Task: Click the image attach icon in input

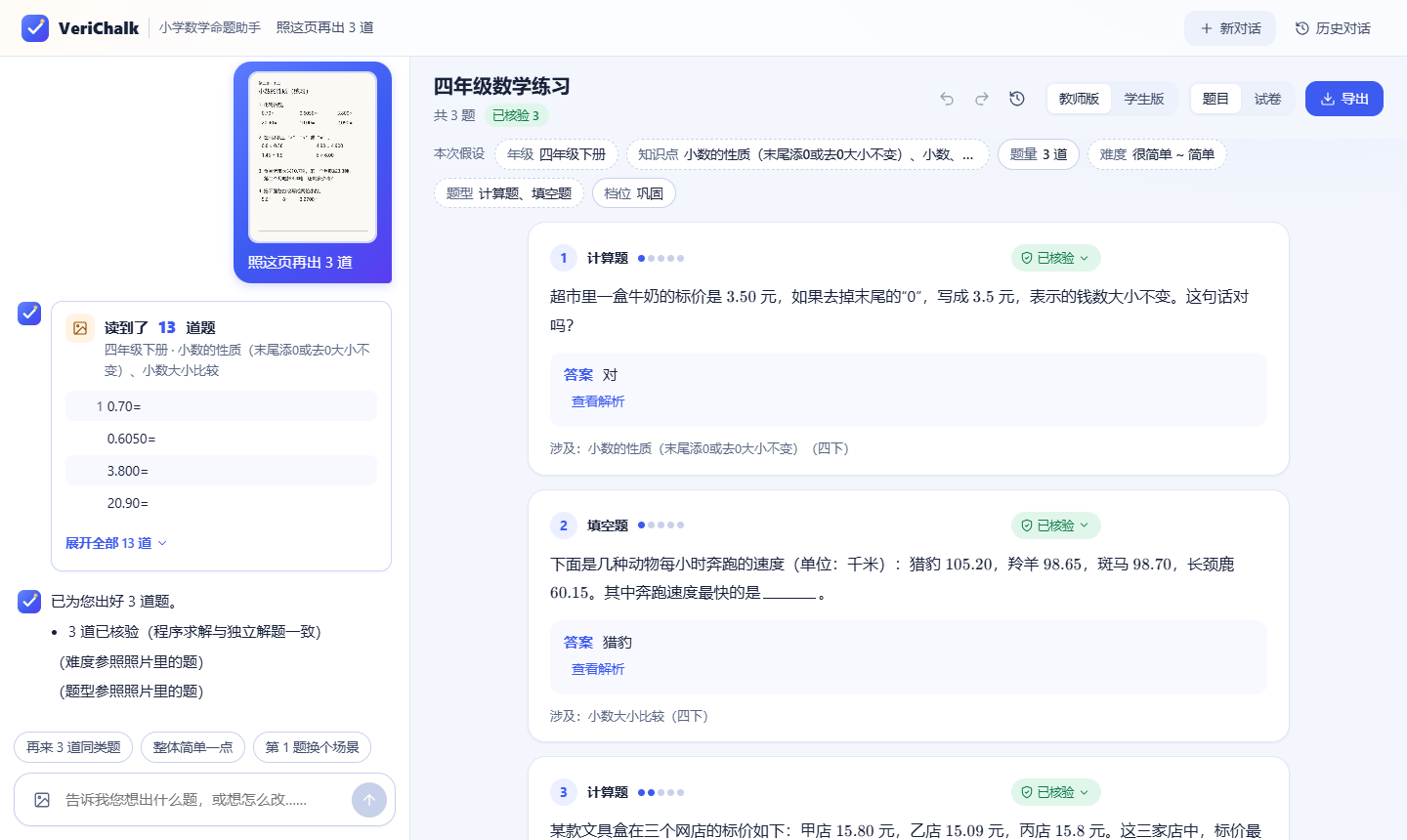Action: 42,800
